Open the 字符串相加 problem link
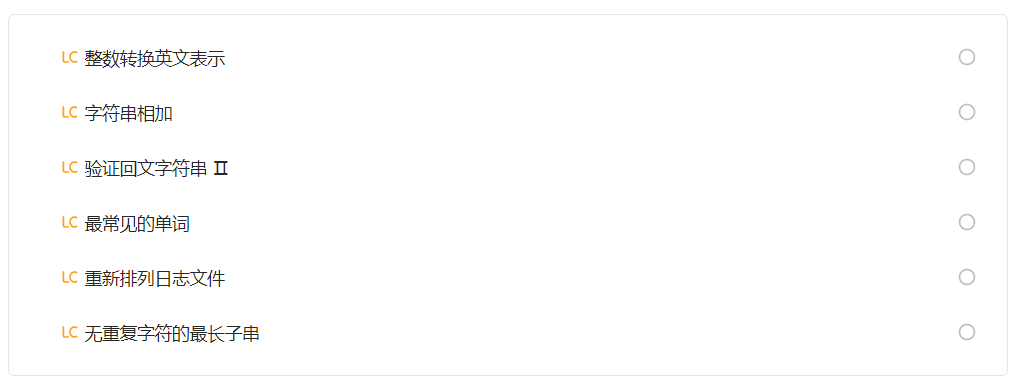The image size is (1022, 385). click(128, 114)
